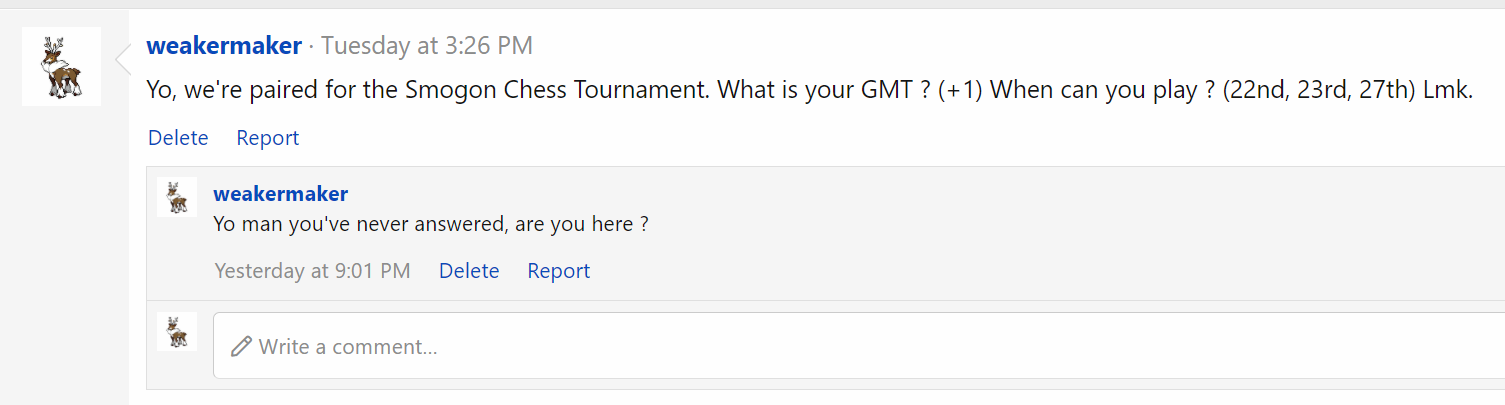Open weakermaker's profile from the main post username
The image size is (1505, 405).
pyautogui.click(x=224, y=45)
